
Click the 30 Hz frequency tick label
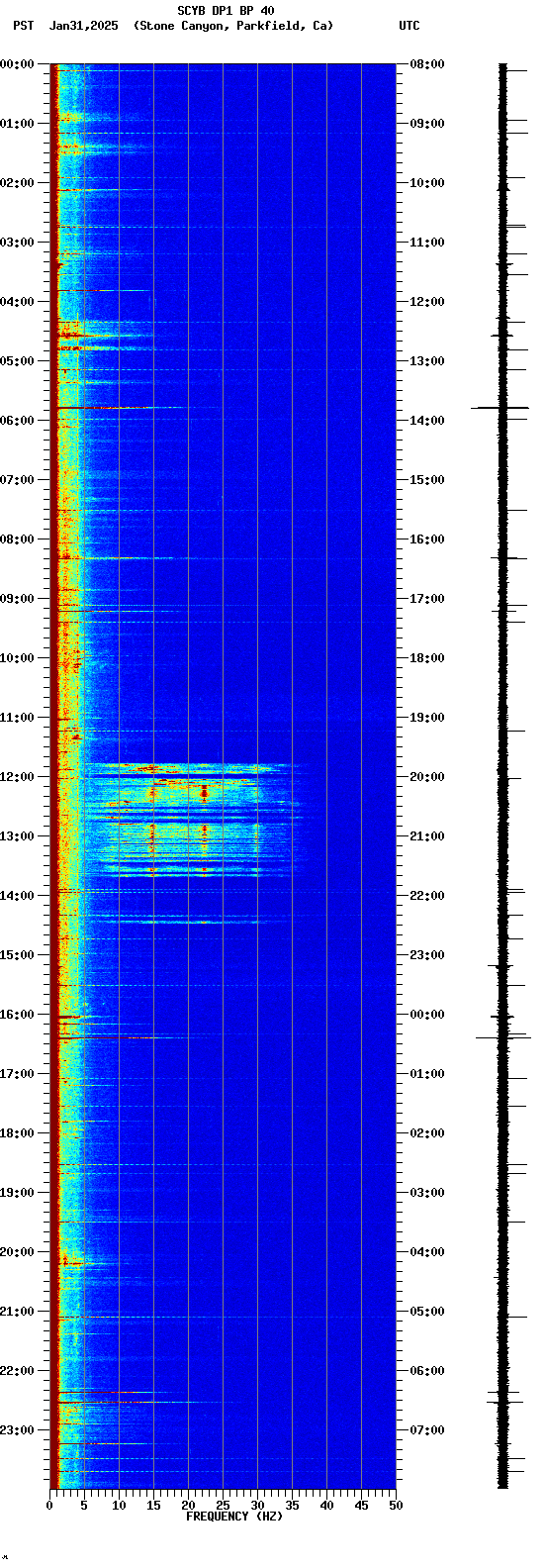pos(257,1506)
